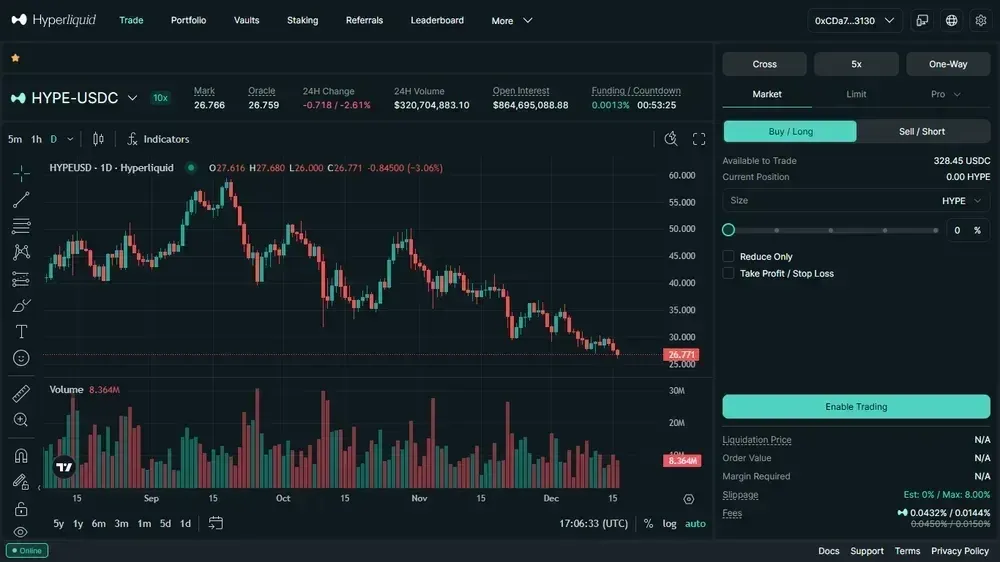The width and height of the screenshot is (1000, 562).
Task: Select the forecasting position tool
Action: tap(21, 279)
